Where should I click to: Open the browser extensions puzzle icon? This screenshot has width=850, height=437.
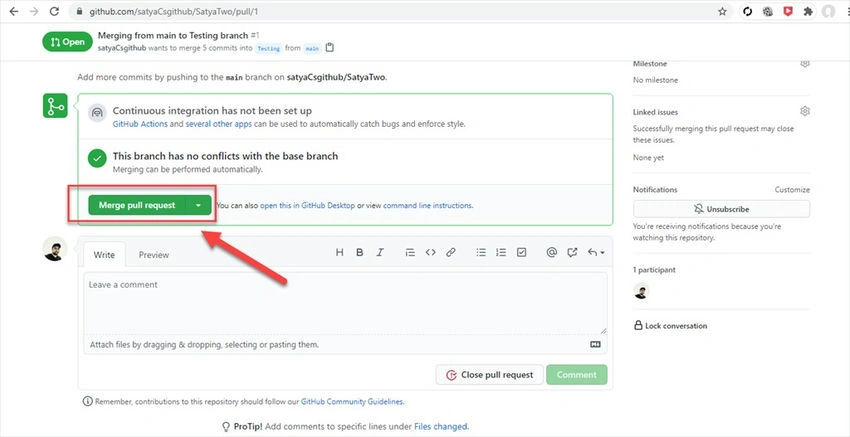tap(808, 11)
